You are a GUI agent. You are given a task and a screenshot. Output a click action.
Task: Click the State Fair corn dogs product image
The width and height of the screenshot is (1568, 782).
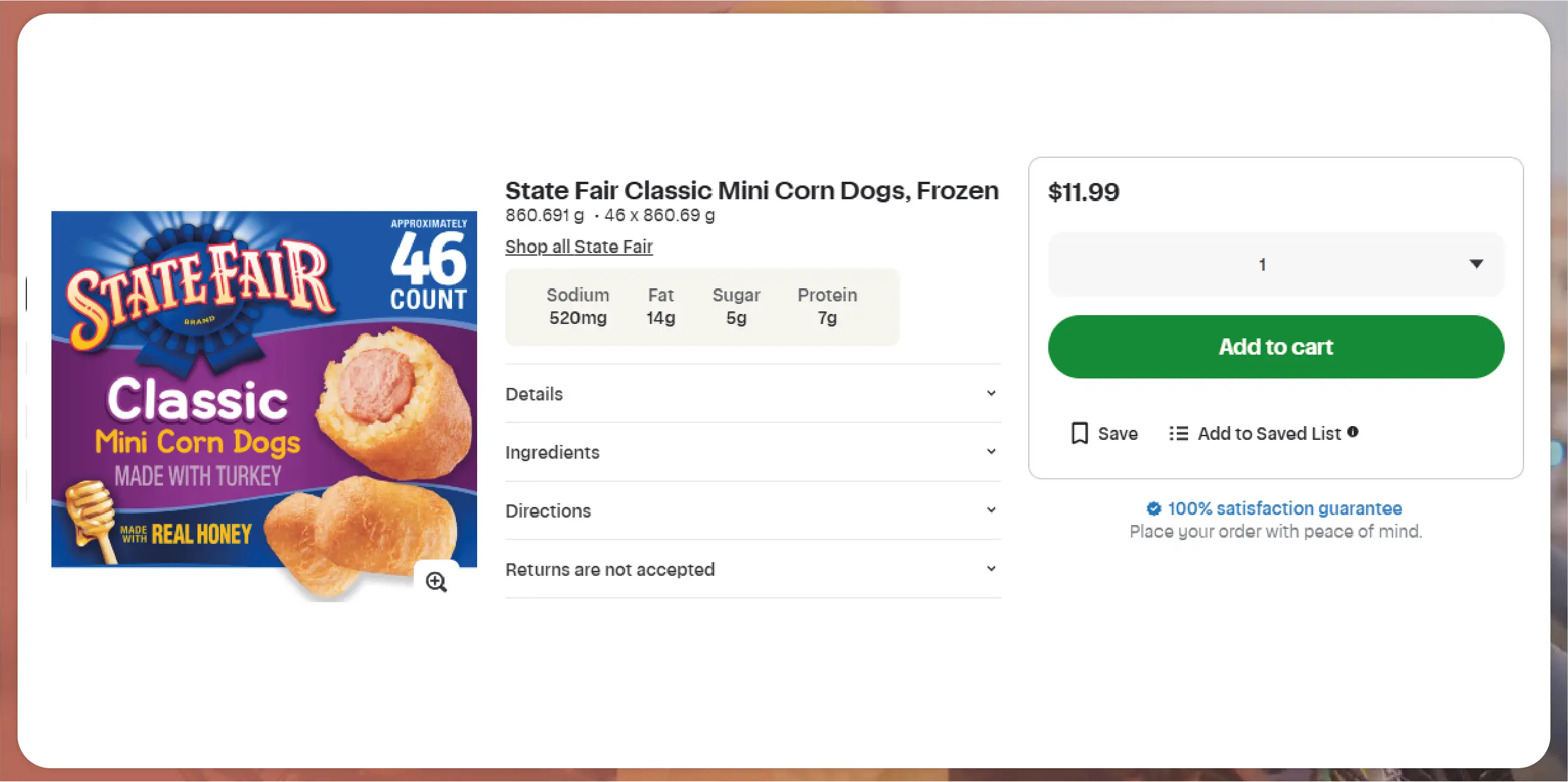tap(263, 388)
